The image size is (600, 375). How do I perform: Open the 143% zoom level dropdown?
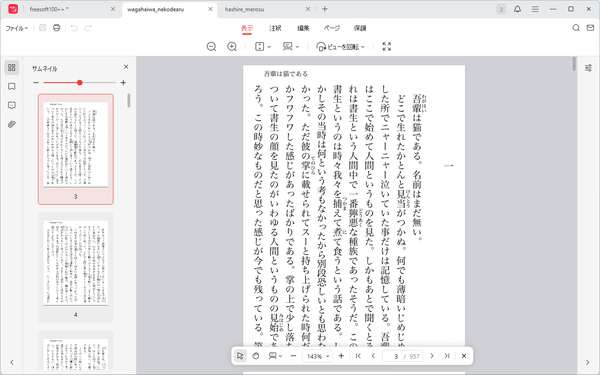[x=317, y=356]
